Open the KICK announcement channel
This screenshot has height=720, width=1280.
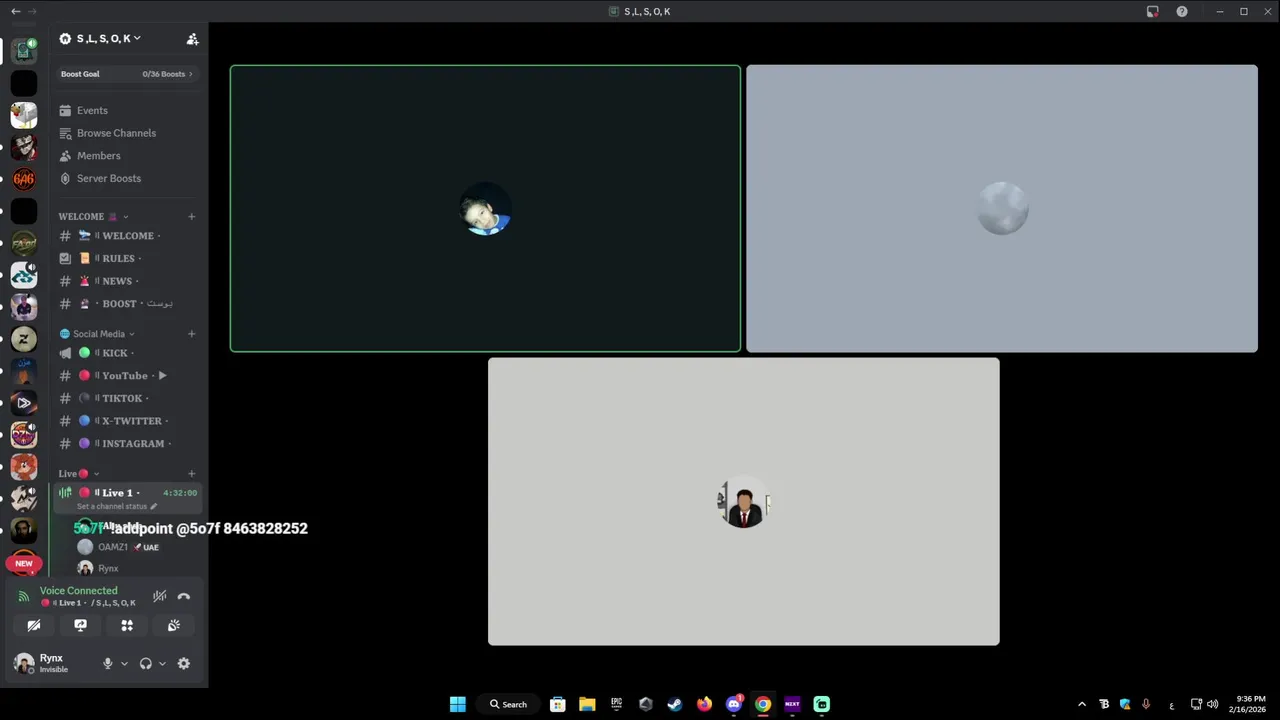128,353
